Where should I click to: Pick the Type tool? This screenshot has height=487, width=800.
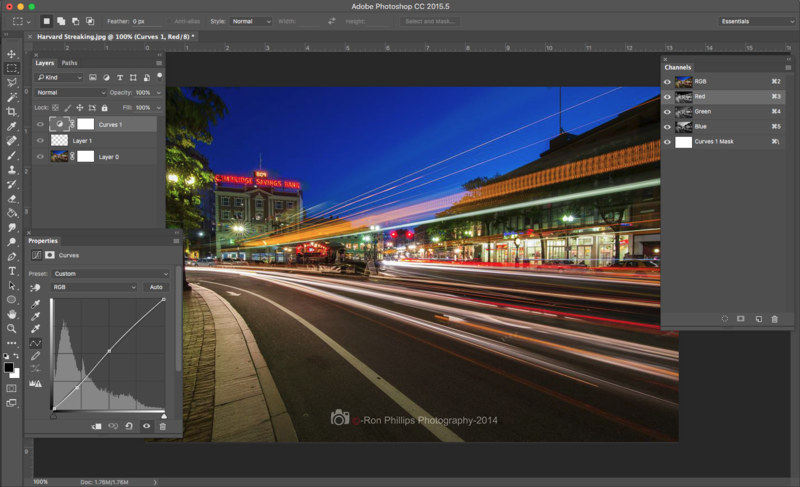tap(12, 270)
